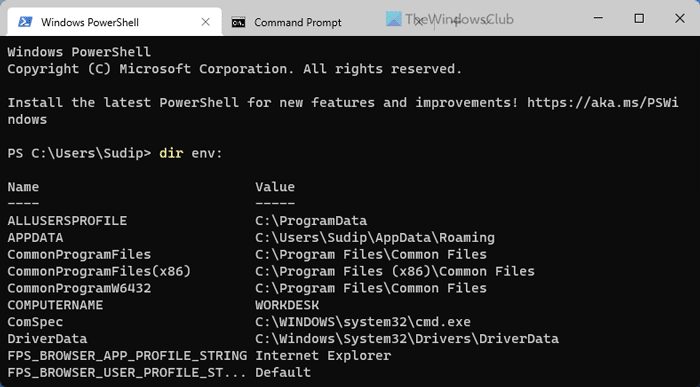Click the PowerShell icon in the first tab
Viewport: 700px width, 387px height.
pos(25,22)
